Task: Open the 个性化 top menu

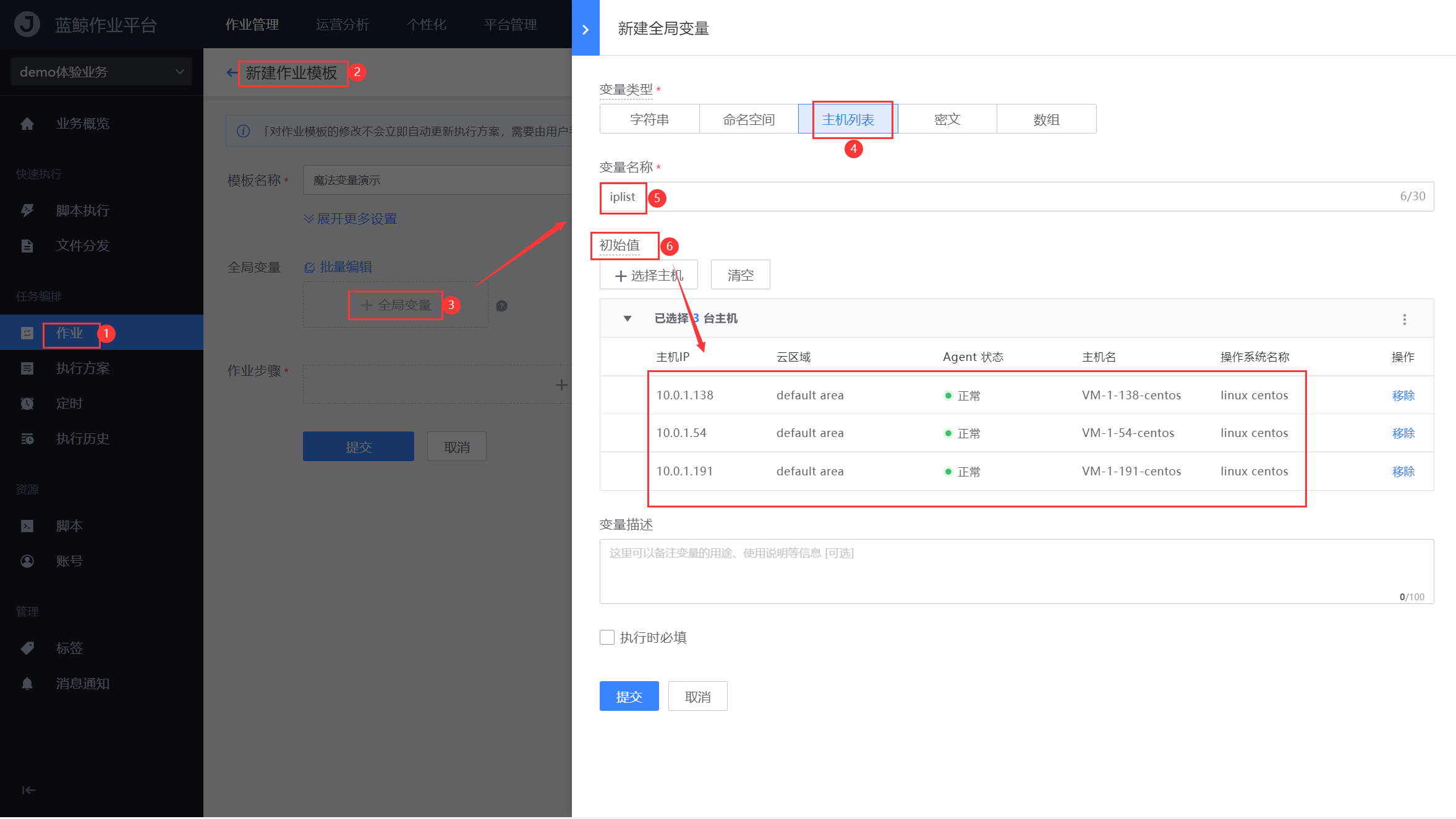Action: click(x=427, y=25)
